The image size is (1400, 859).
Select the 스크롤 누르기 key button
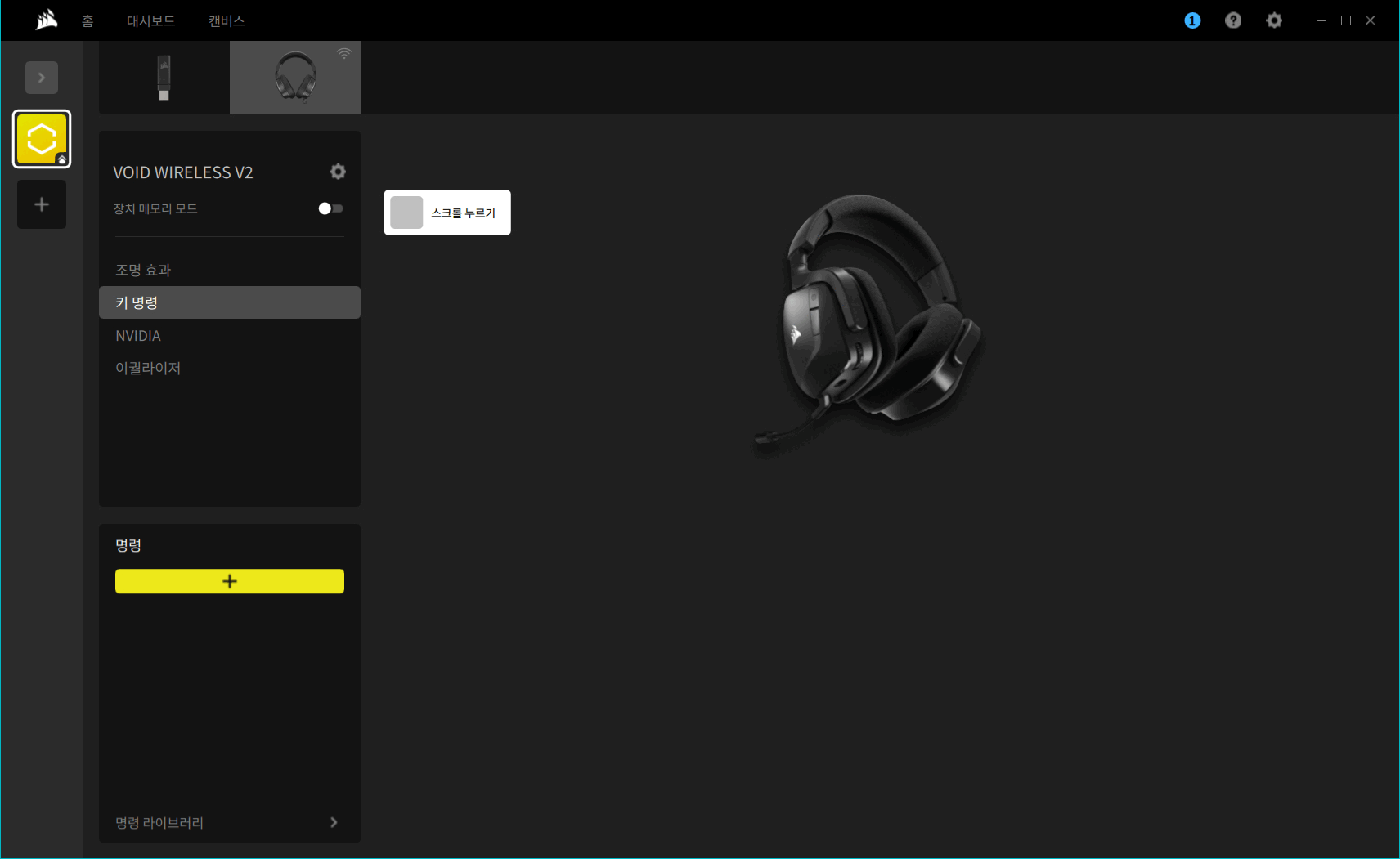pyautogui.click(x=447, y=213)
